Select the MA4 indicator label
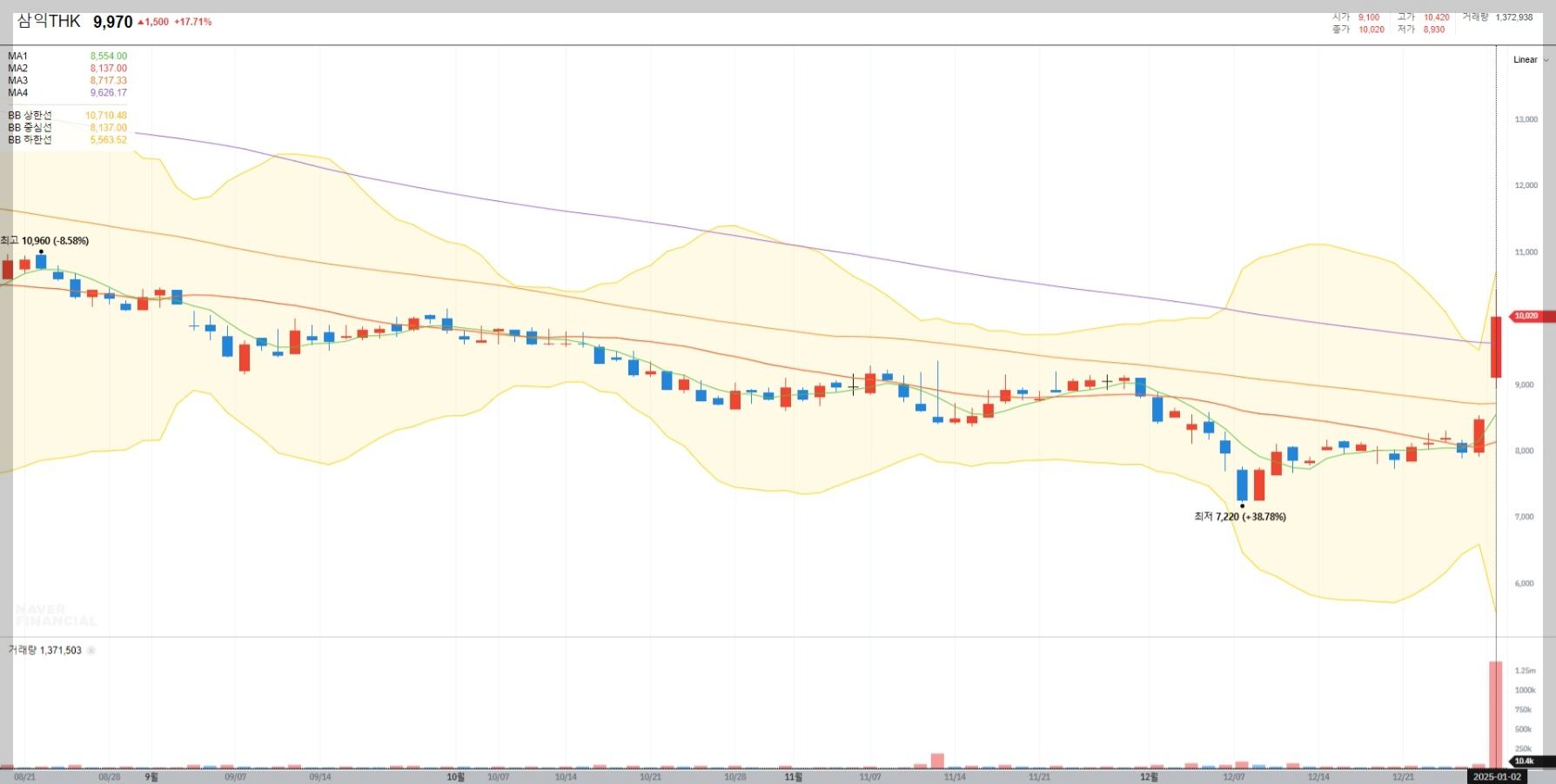Image resolution: width=1556 pixels, height=784 pixels. [18, 92]
